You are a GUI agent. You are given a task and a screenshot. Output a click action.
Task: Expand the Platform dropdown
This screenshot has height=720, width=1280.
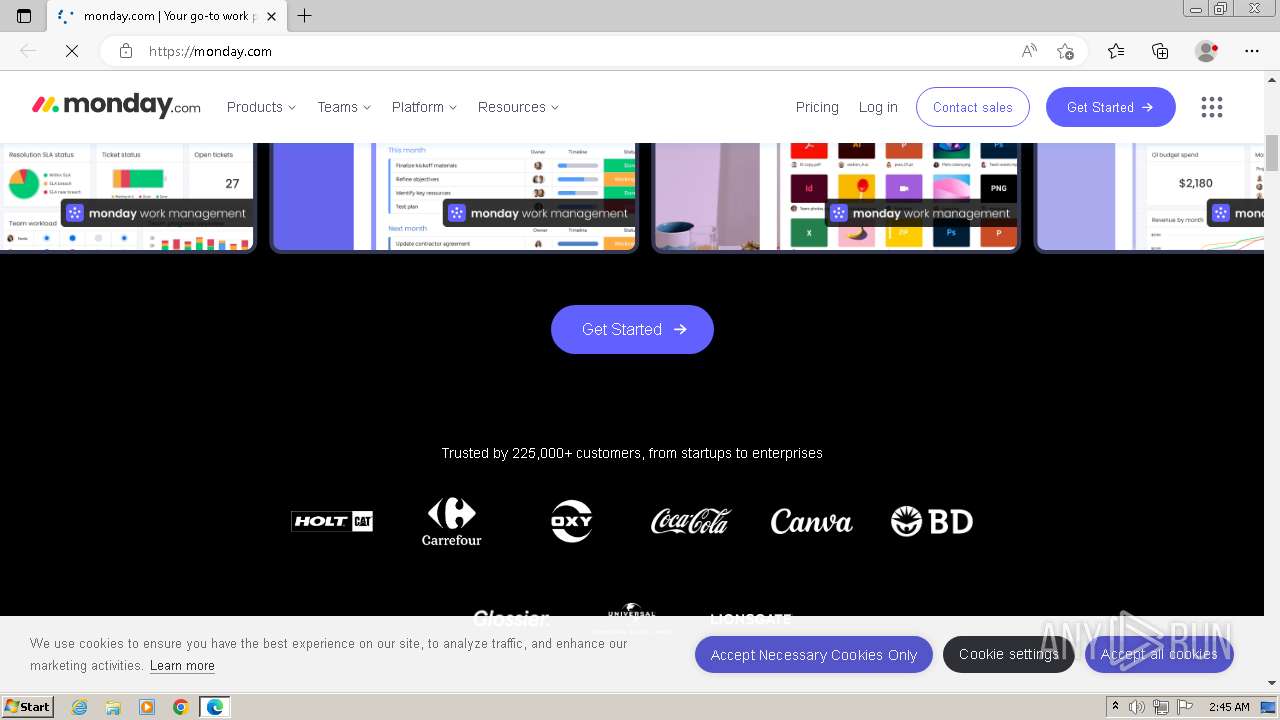pyautogui.click(x=424, y=107)
